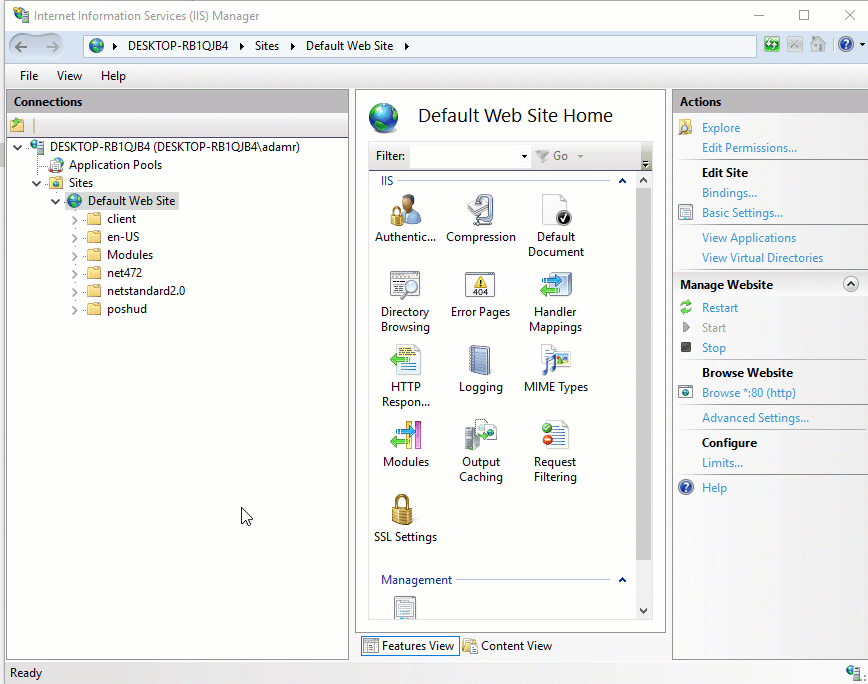868x684 pixels.
Task: Click the DESKTOP-RB1QJB4 breadcrumb in address bar
Action: tap(178, 46)
